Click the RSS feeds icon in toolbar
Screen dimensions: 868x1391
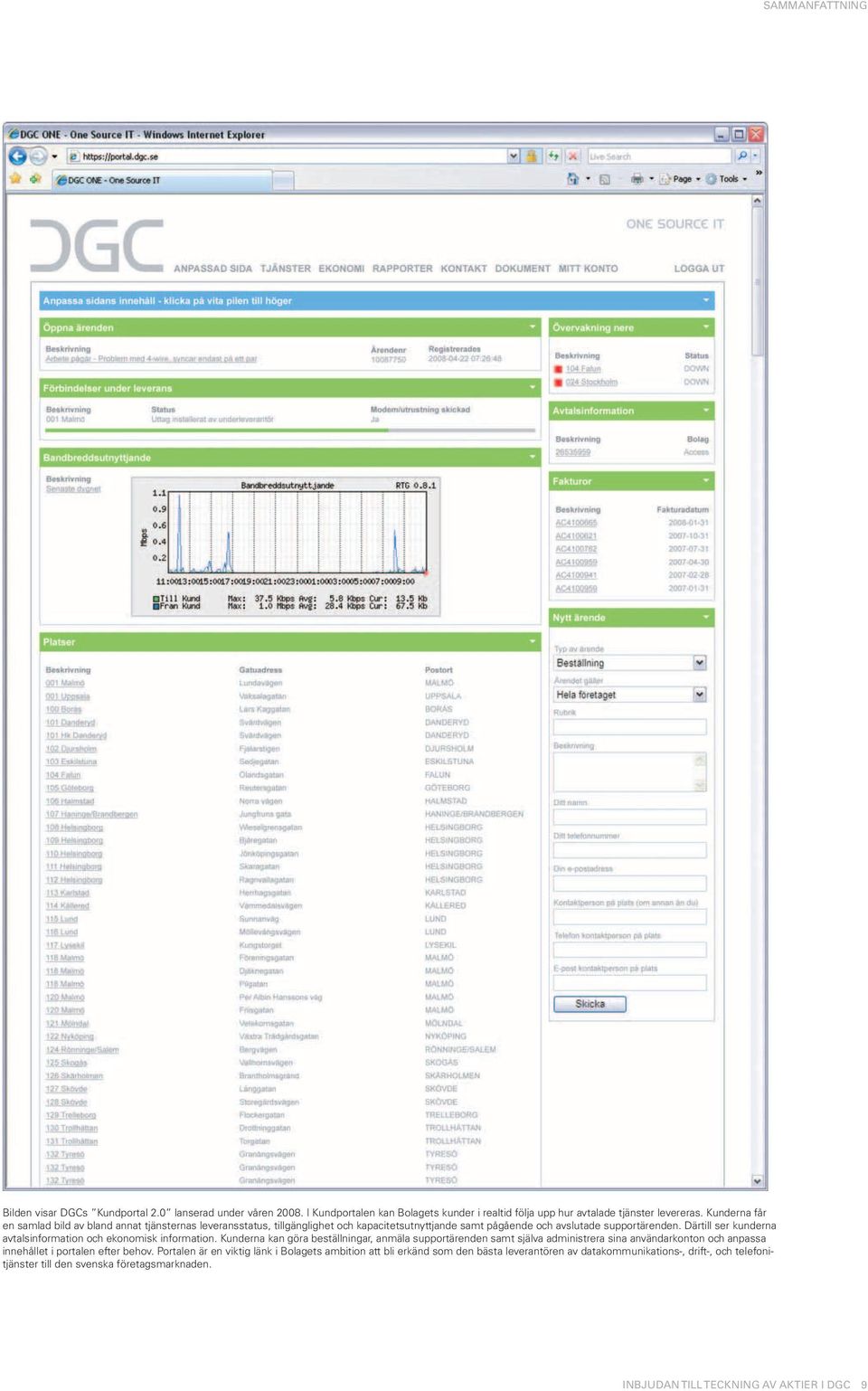[x=605, y=179]
